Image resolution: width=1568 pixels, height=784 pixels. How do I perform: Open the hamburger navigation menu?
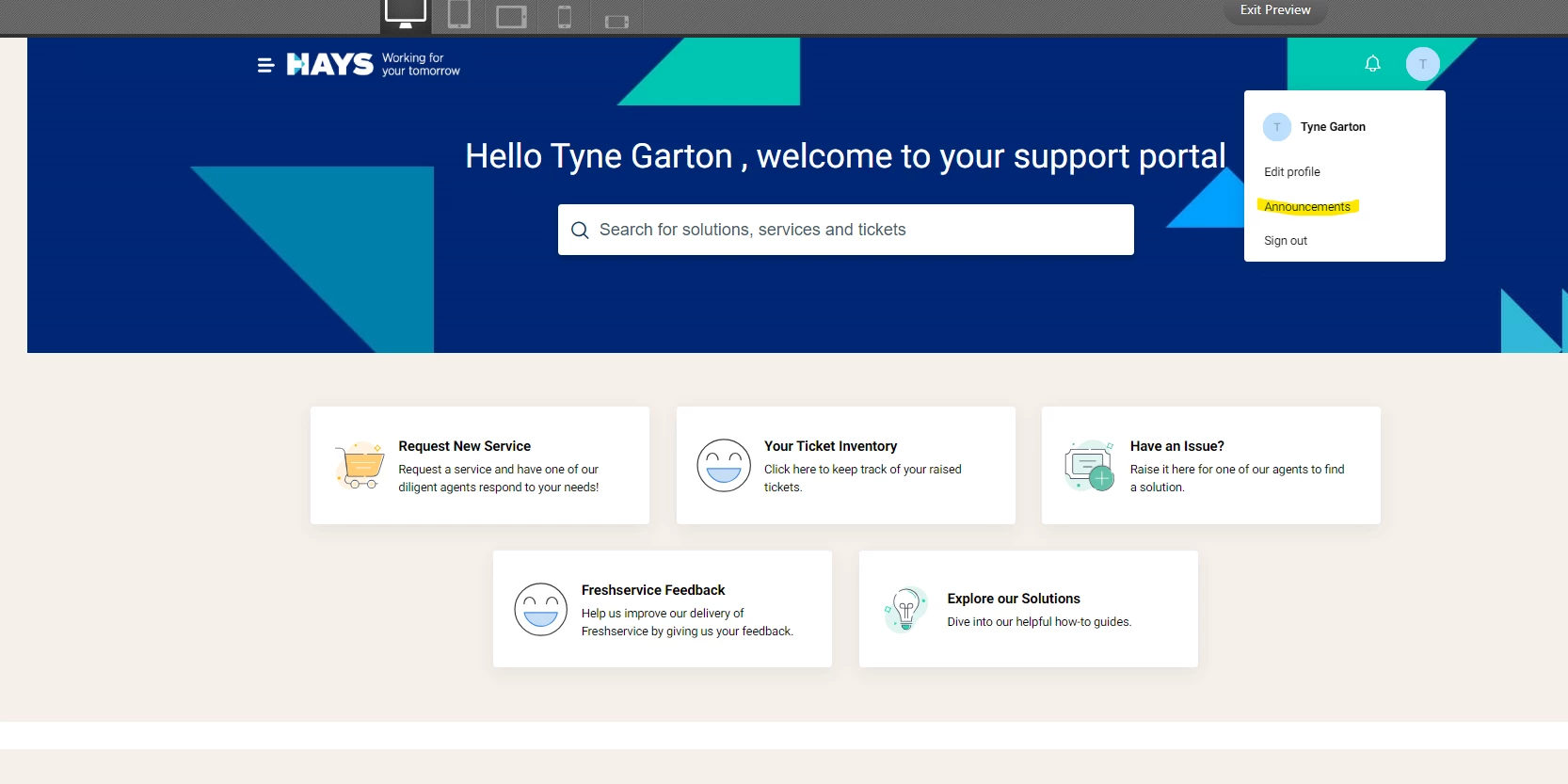coord(265,65)
